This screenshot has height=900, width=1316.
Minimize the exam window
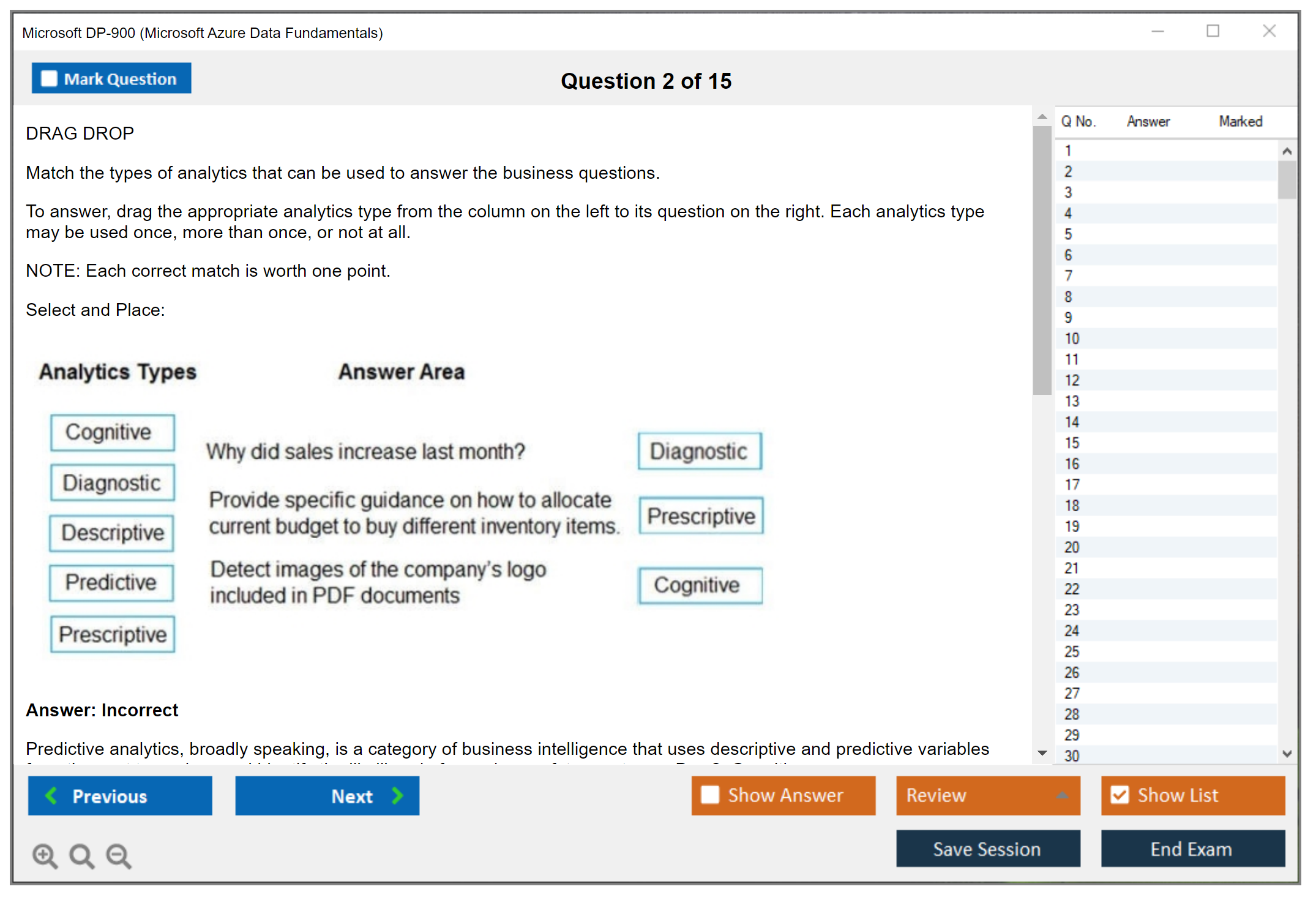[1157, 31]
